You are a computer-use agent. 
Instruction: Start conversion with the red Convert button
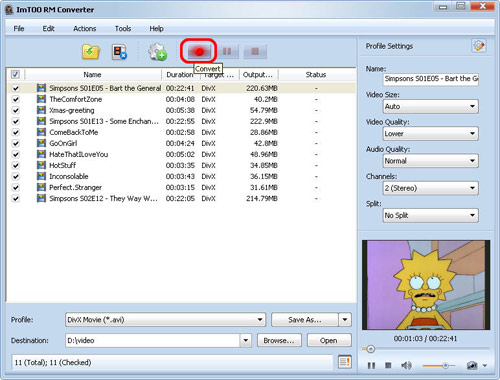pyautogui.click(x=199, y=52)
